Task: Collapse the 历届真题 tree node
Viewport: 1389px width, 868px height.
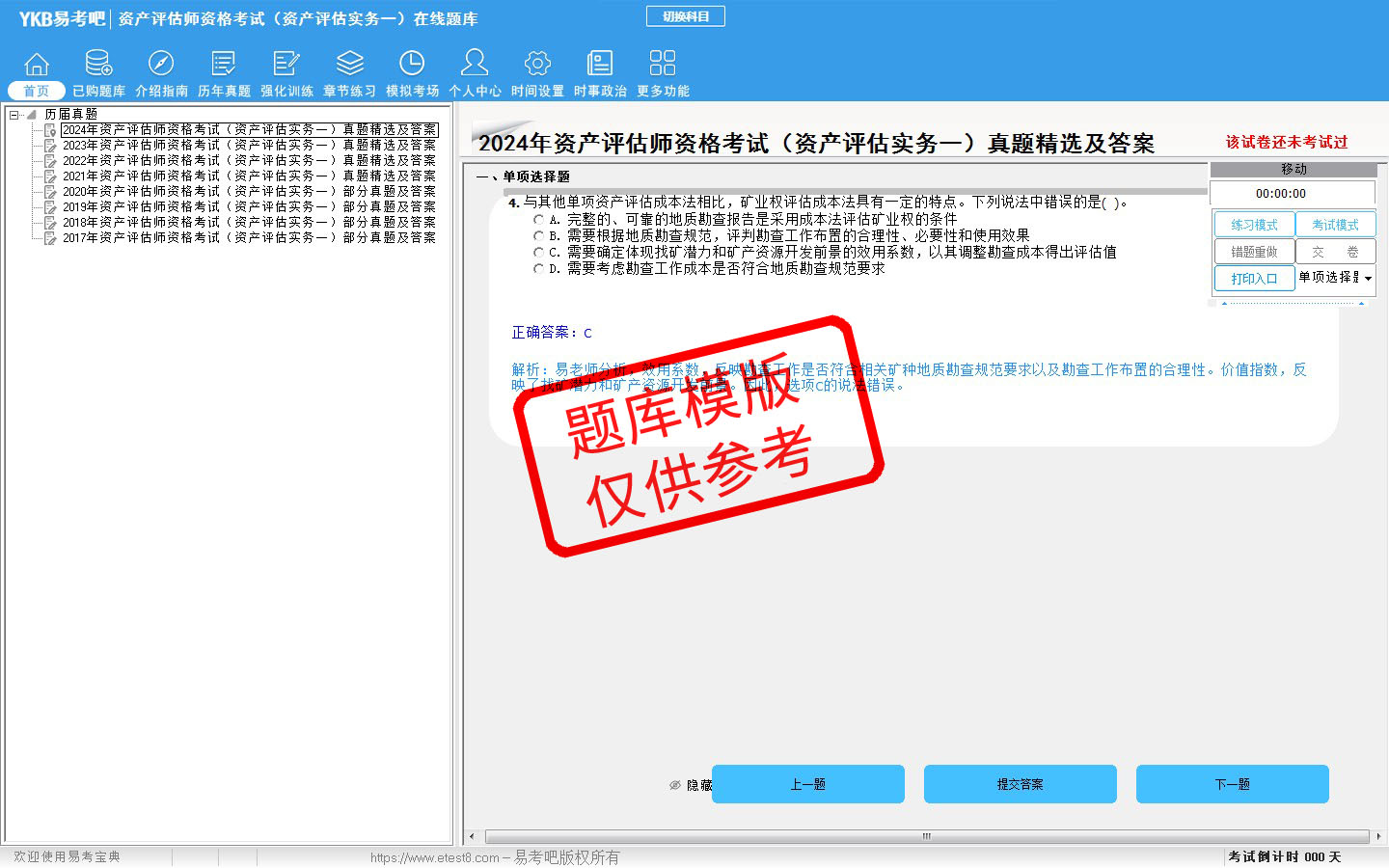Action: (14, 115)
